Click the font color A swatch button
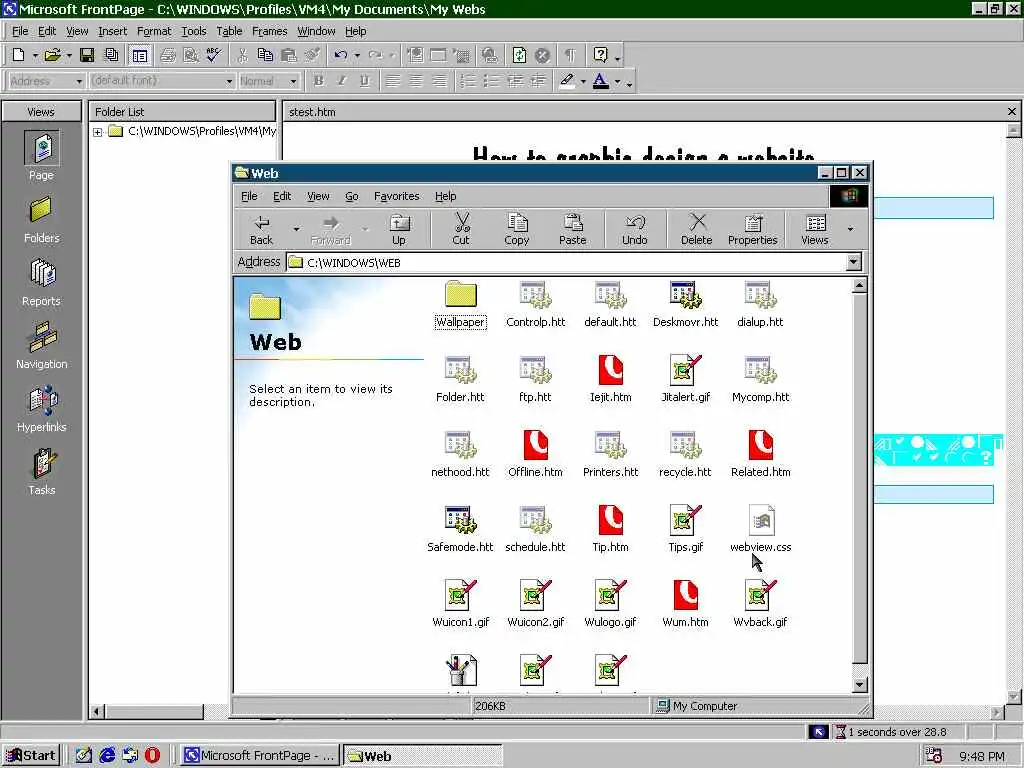Viewport: 1024px width, 768px height. 601,81
